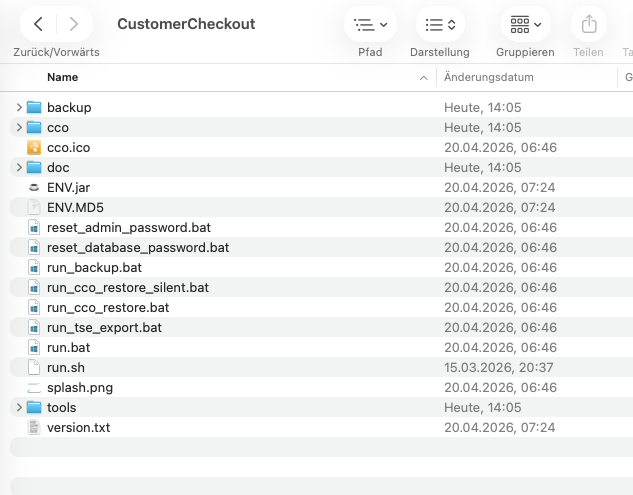Open the Darstellung view switcher

point(440,24)
